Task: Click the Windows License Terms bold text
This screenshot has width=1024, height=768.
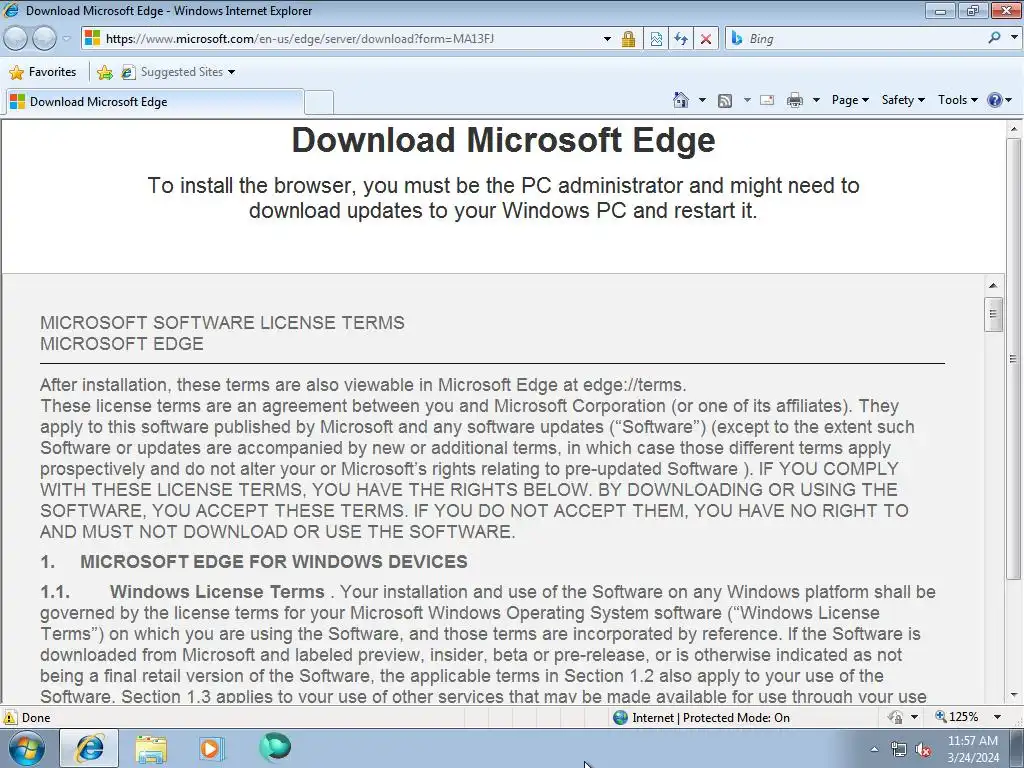Action: tap(217, 592)
